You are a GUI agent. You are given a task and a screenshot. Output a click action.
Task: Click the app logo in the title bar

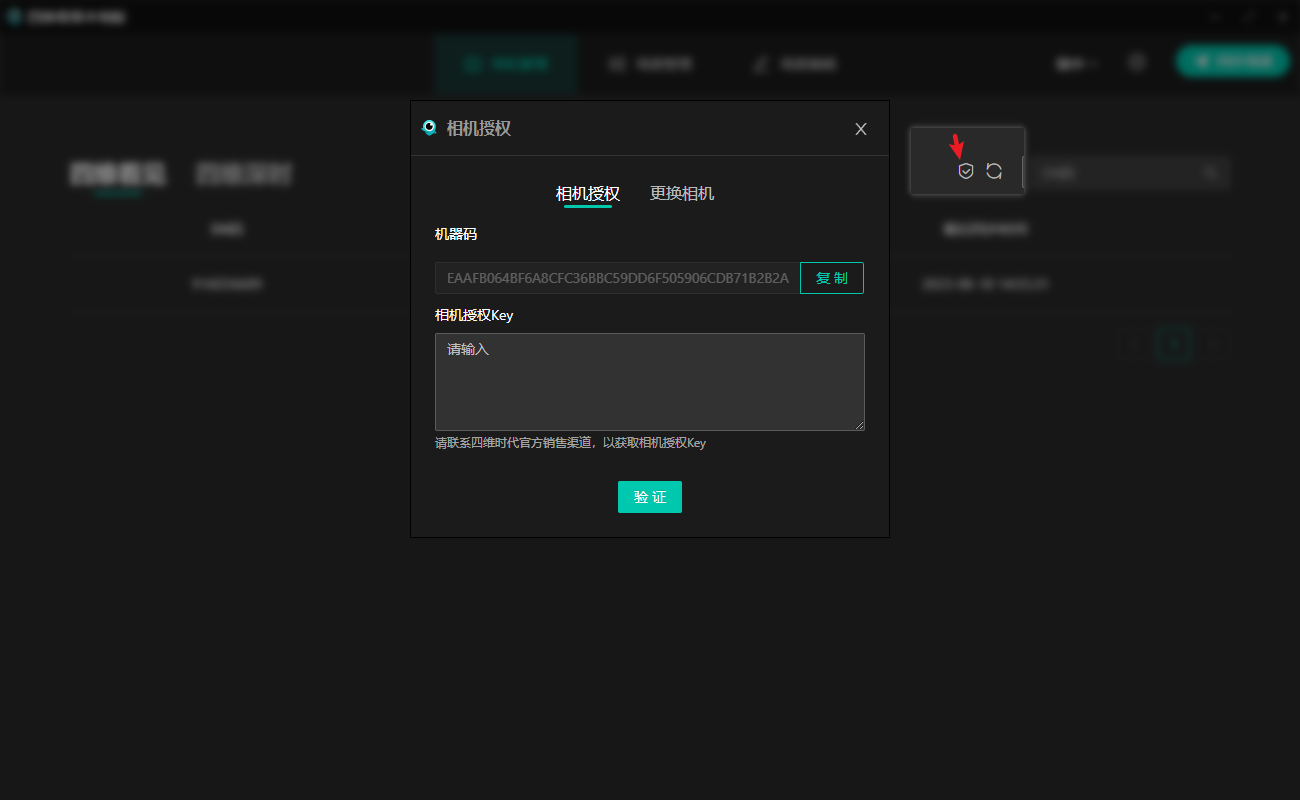[15, 17]
